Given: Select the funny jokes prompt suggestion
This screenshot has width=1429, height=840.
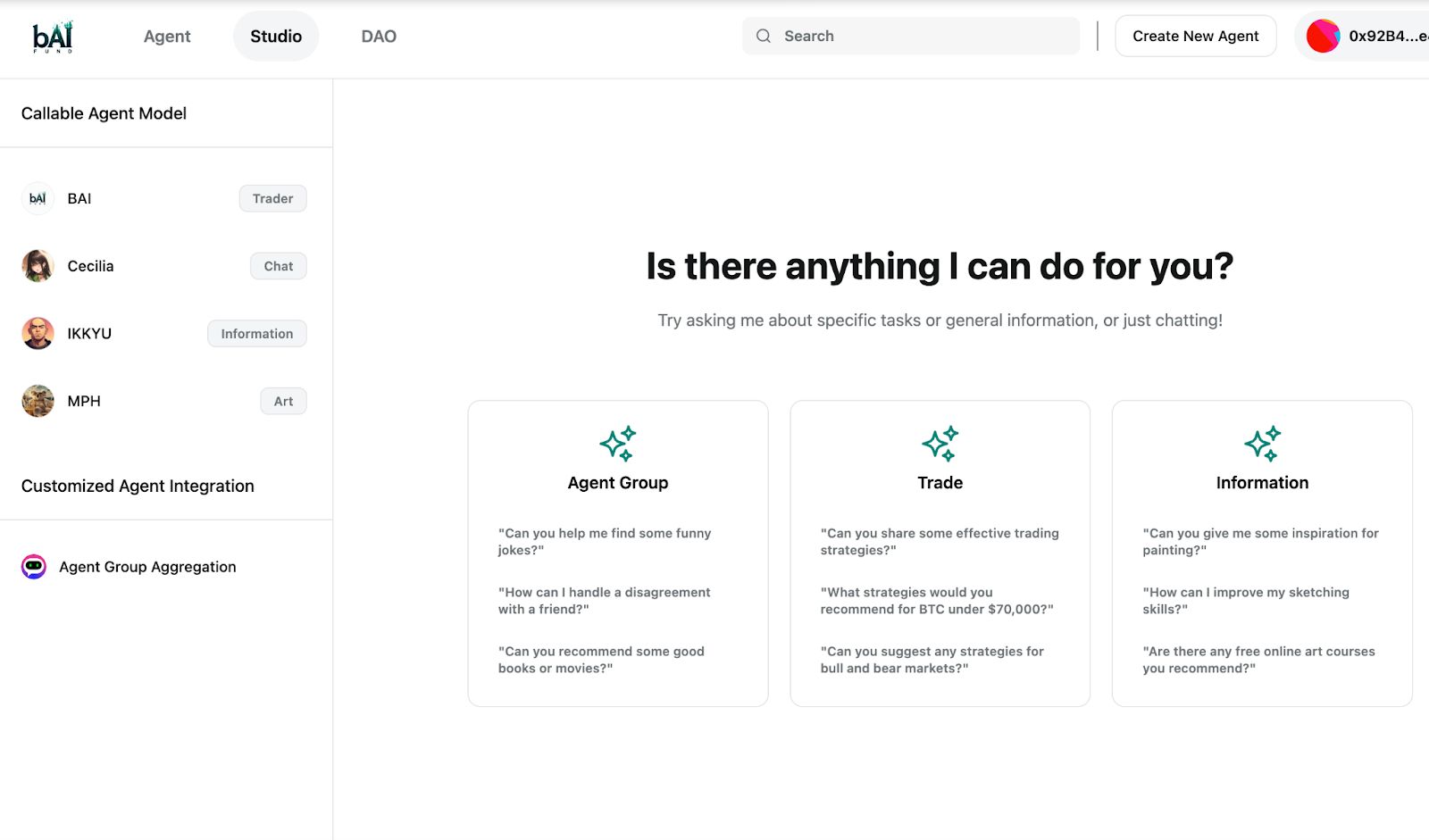Looking at the screenshot, I should [x=604, y=542].
